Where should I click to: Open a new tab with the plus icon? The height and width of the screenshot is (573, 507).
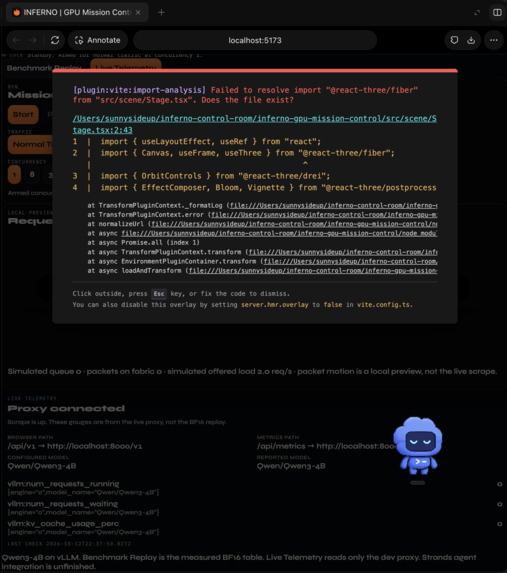161,12
